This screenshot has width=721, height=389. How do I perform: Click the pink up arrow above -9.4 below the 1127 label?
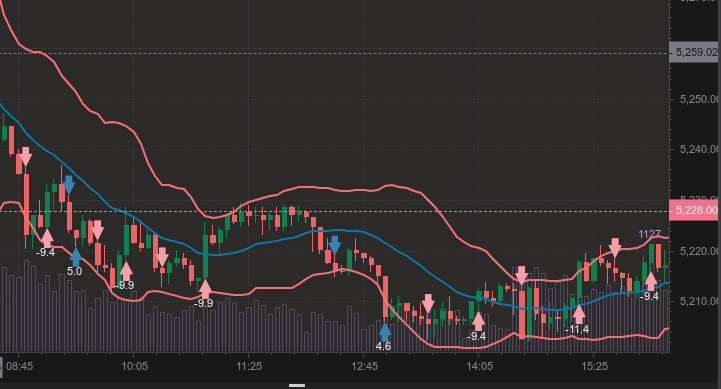tap(651, 281)
